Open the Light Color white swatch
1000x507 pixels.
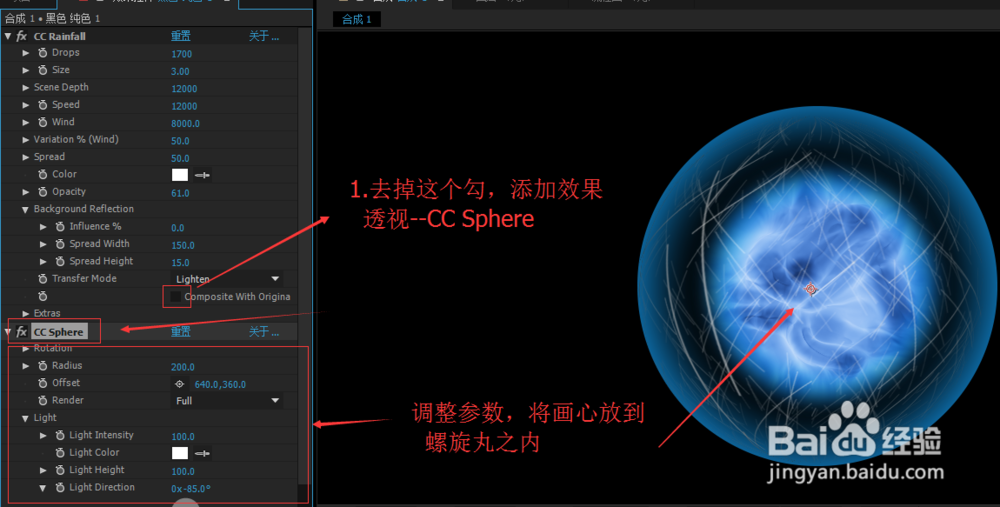click(x=180, y=453)
